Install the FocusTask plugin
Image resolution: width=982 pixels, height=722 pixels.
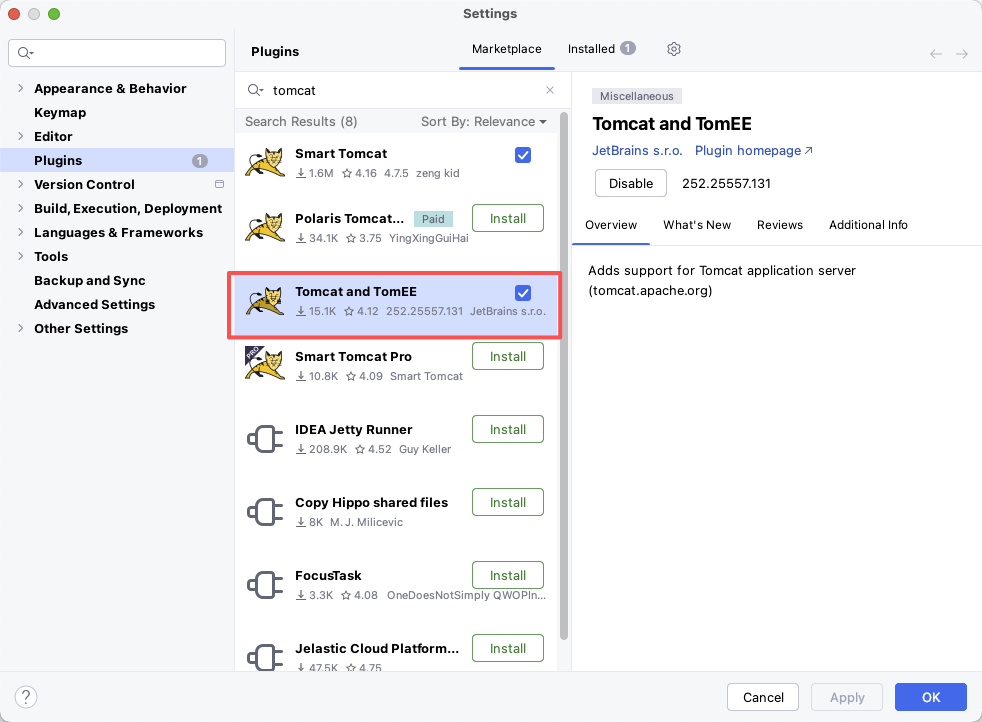[508, 575]
